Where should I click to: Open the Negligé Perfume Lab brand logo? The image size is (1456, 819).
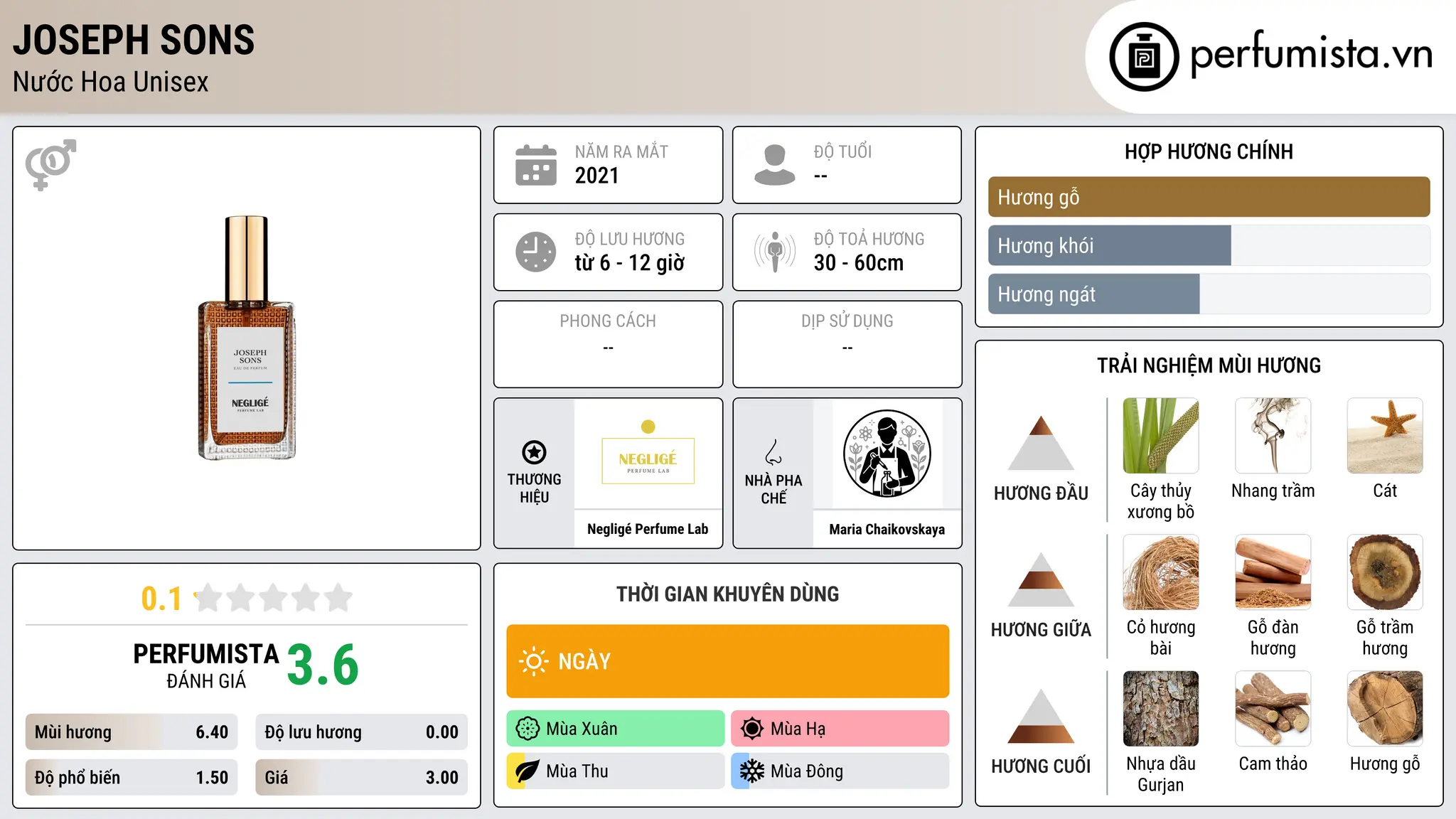[648, 453]
